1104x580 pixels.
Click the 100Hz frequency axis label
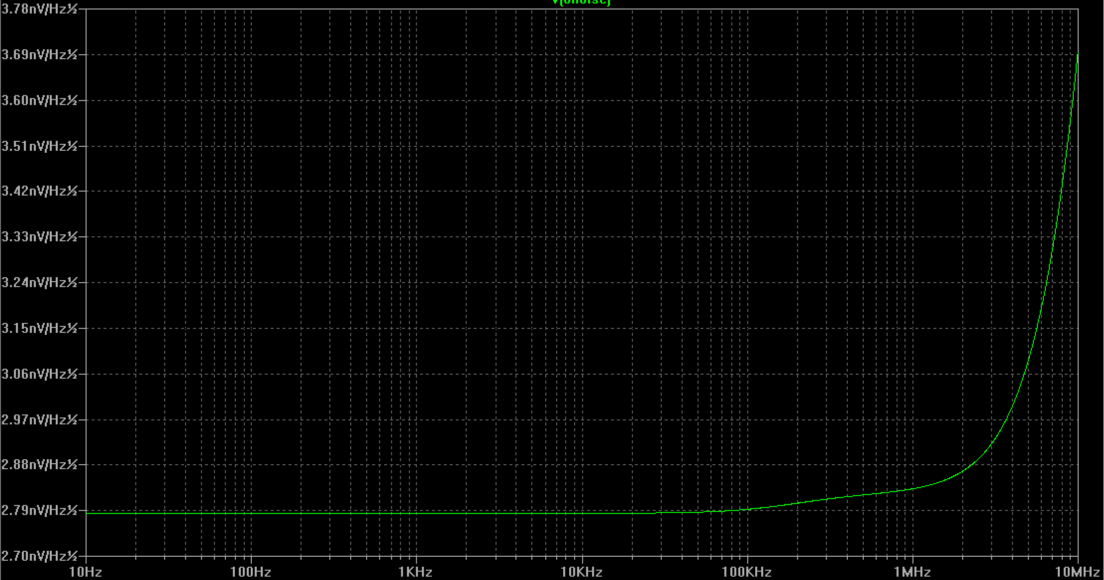coord(251,572)
